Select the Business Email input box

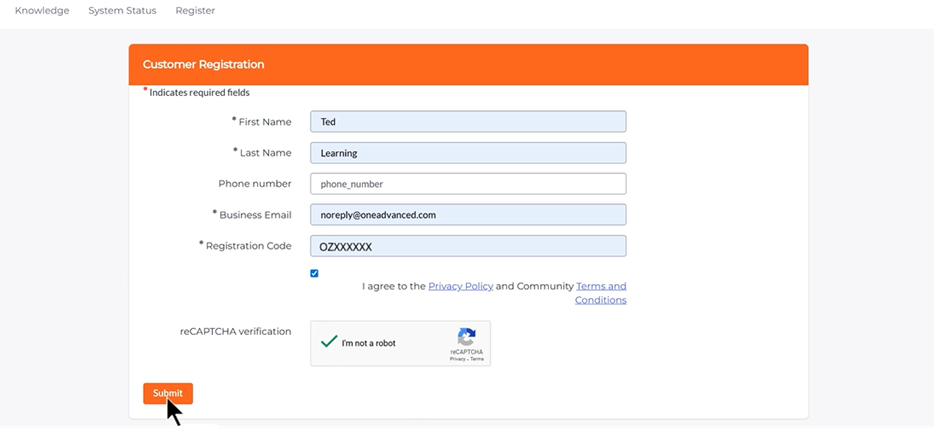[x=468, y=215]
